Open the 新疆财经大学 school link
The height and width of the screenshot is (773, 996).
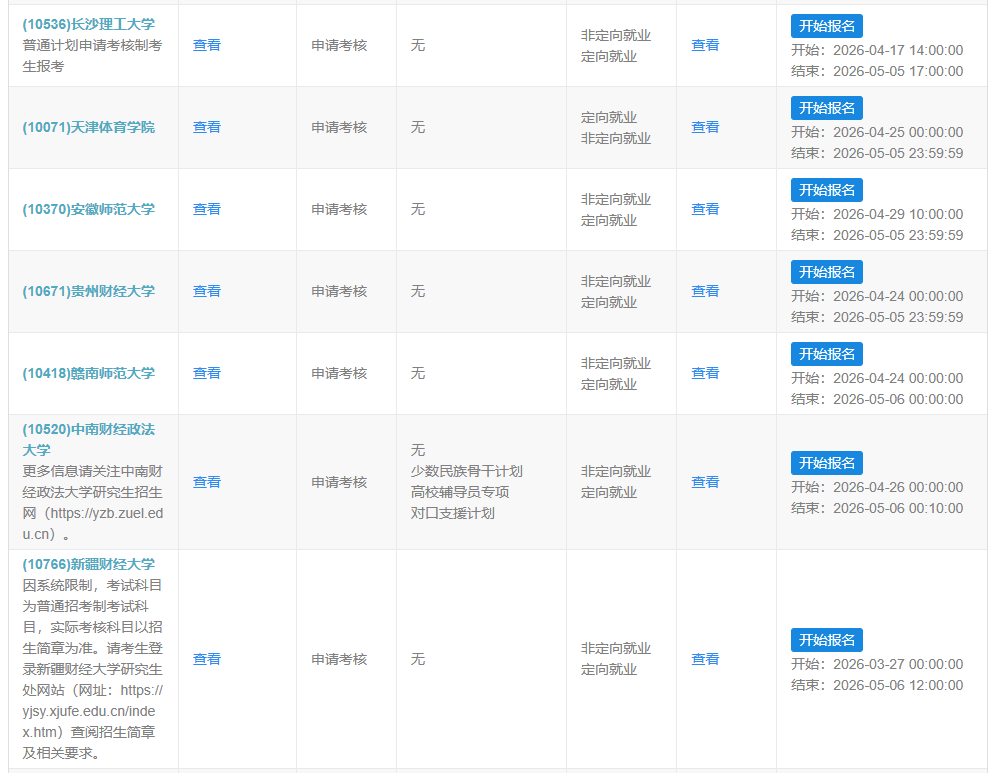click(x=88, y=564)
